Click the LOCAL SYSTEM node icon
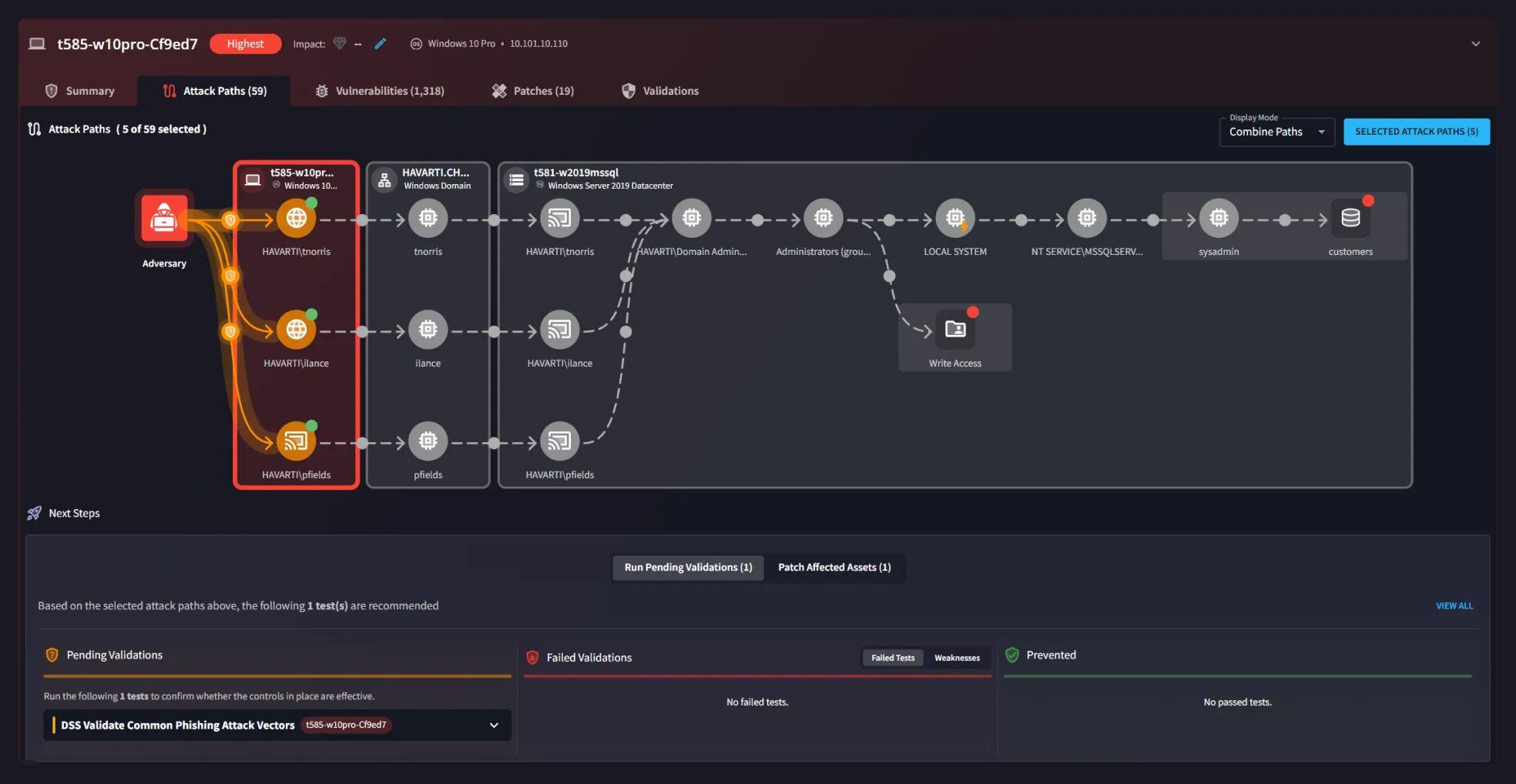This screenshot has height=784, width=1516. [x=954, y=219]
